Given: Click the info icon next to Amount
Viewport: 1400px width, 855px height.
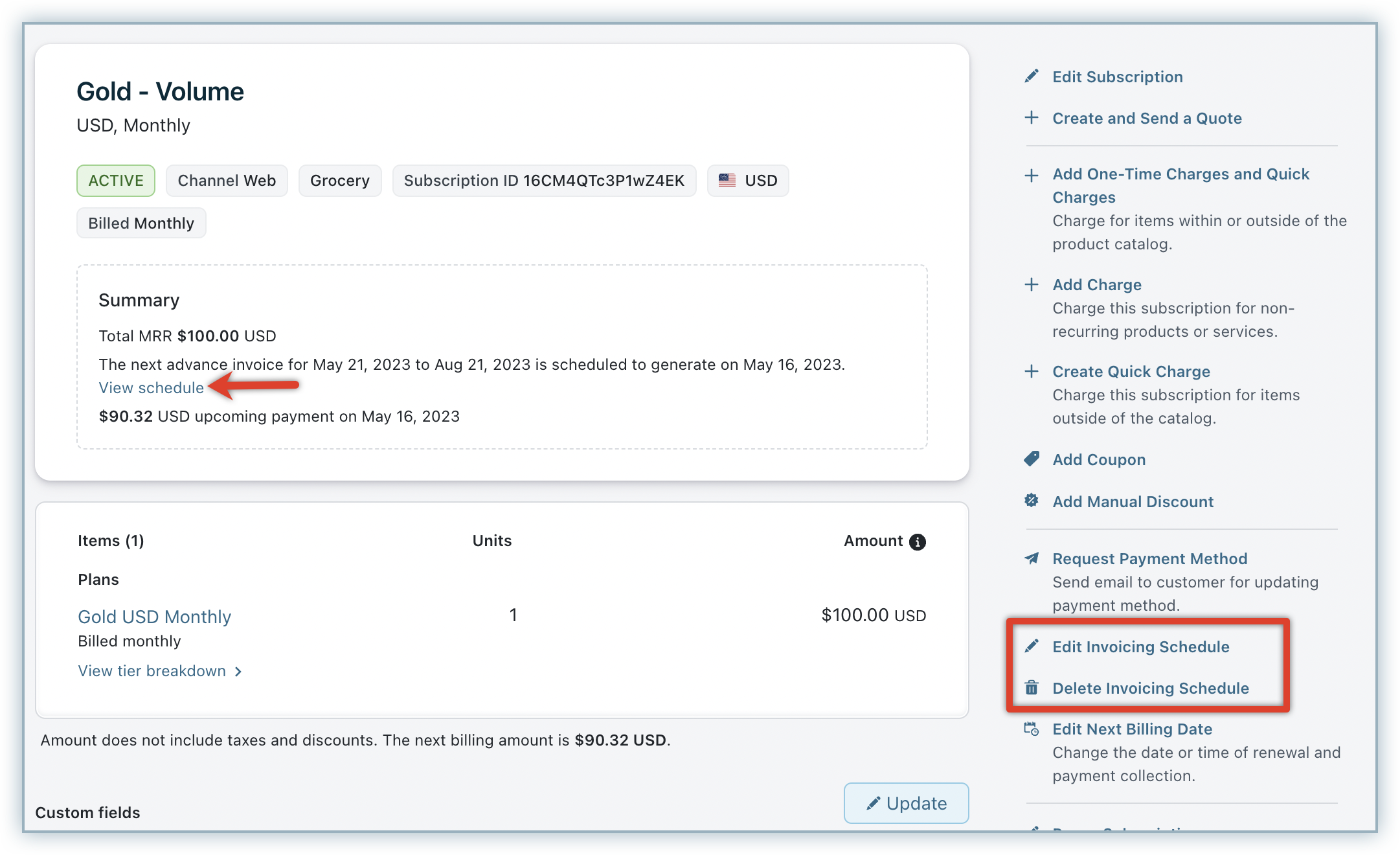Looking at the screenshot, I should [x=917, y=541].
